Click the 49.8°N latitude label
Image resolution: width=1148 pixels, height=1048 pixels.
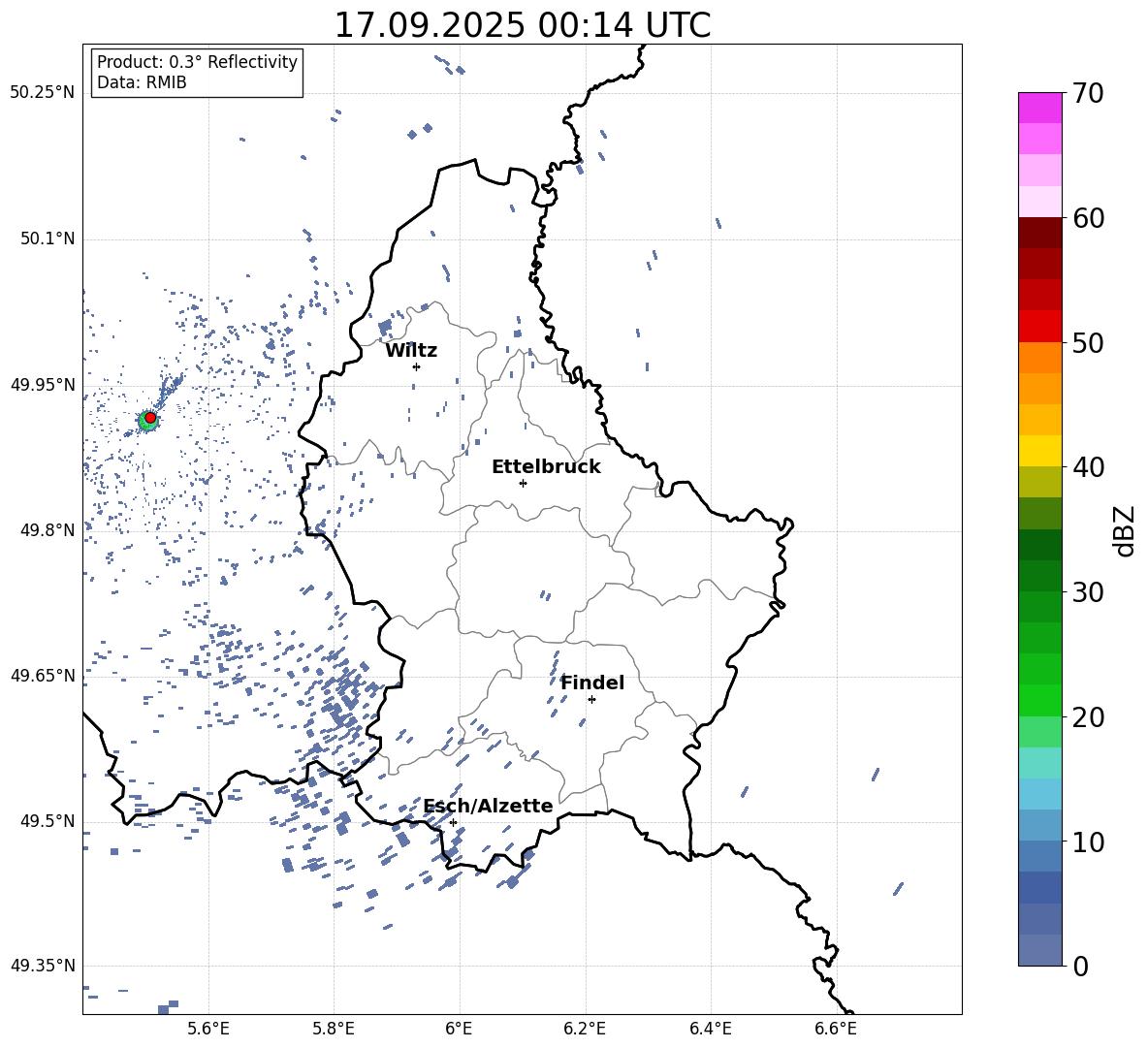48,530
